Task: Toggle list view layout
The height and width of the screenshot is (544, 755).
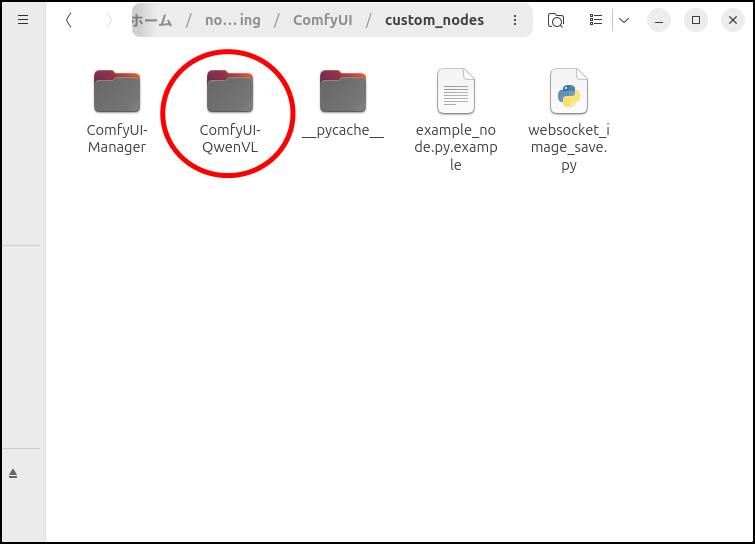Action: pos(597,20)
